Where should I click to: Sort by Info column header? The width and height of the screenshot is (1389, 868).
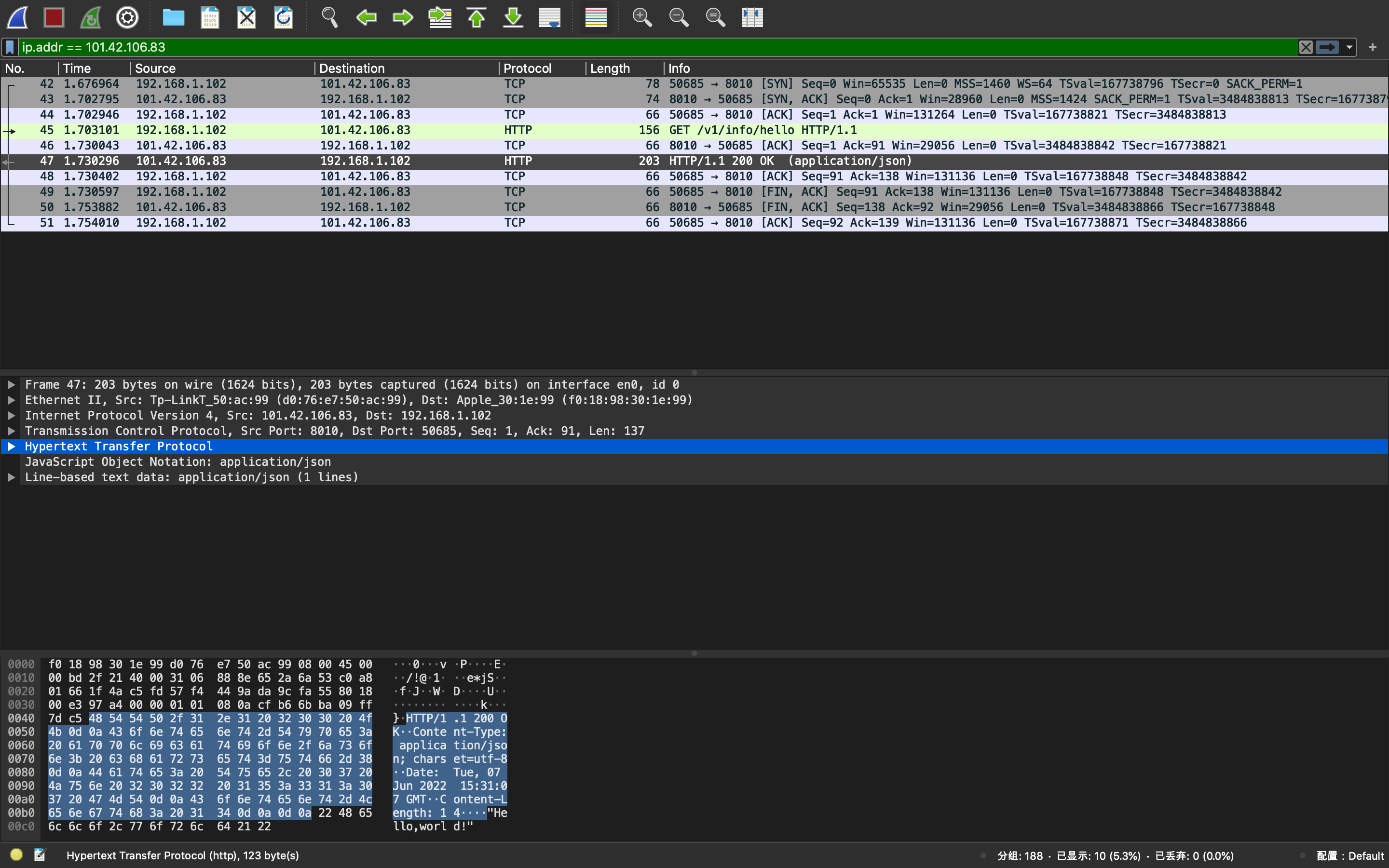[x=1026, y=68]
